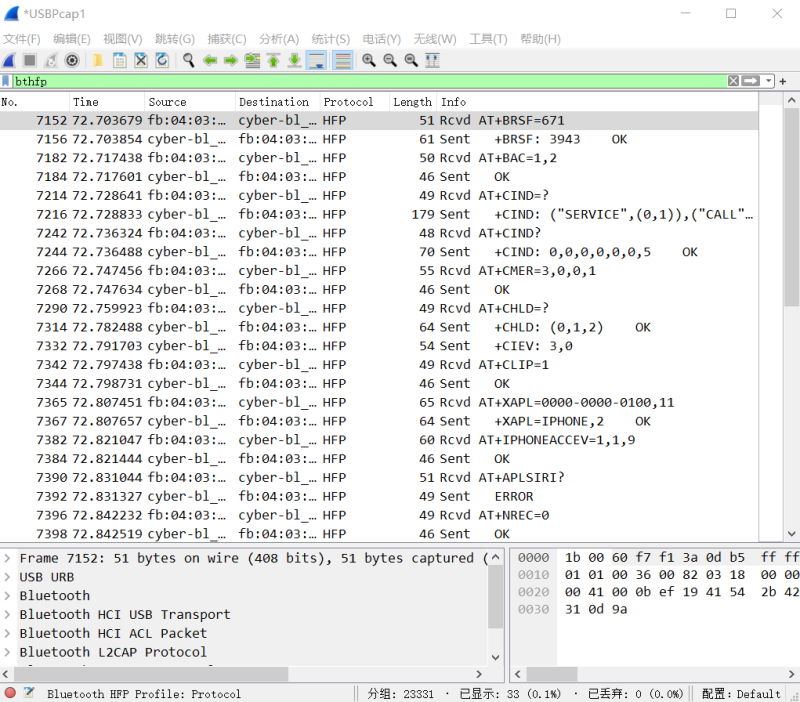The height and width of the screenshot is (702, 800).
Task: Open the display filter history dropdown
Action: coord(768,81)
